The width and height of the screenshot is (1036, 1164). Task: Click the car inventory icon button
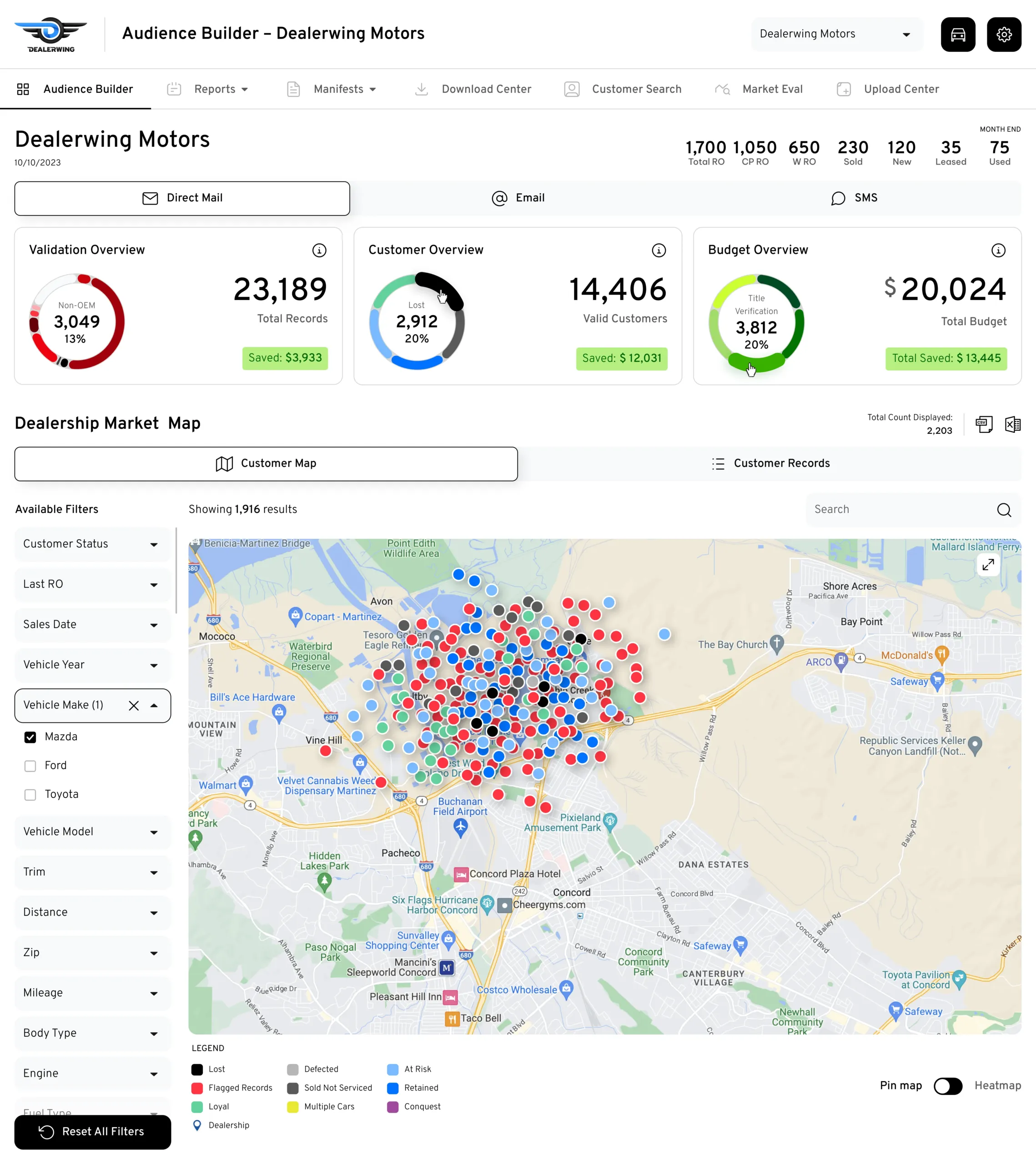(957, 35)
